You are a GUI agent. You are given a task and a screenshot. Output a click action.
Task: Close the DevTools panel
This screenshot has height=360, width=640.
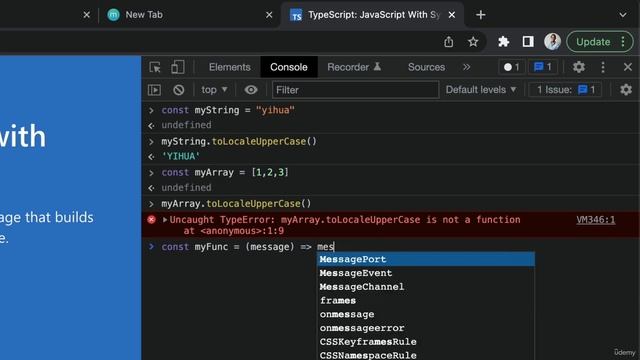pos(628,67)
